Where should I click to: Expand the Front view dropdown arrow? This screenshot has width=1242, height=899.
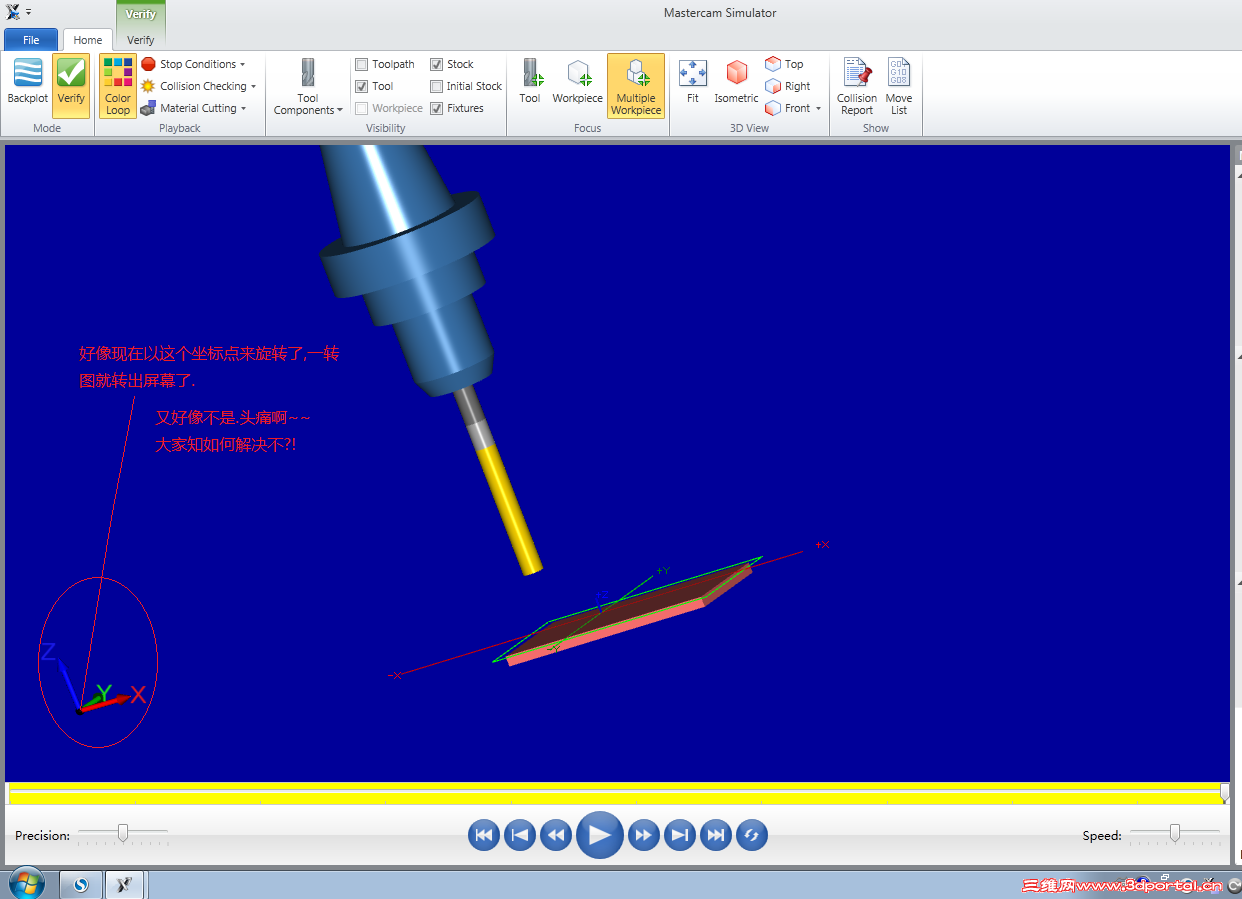pos(818,109)
